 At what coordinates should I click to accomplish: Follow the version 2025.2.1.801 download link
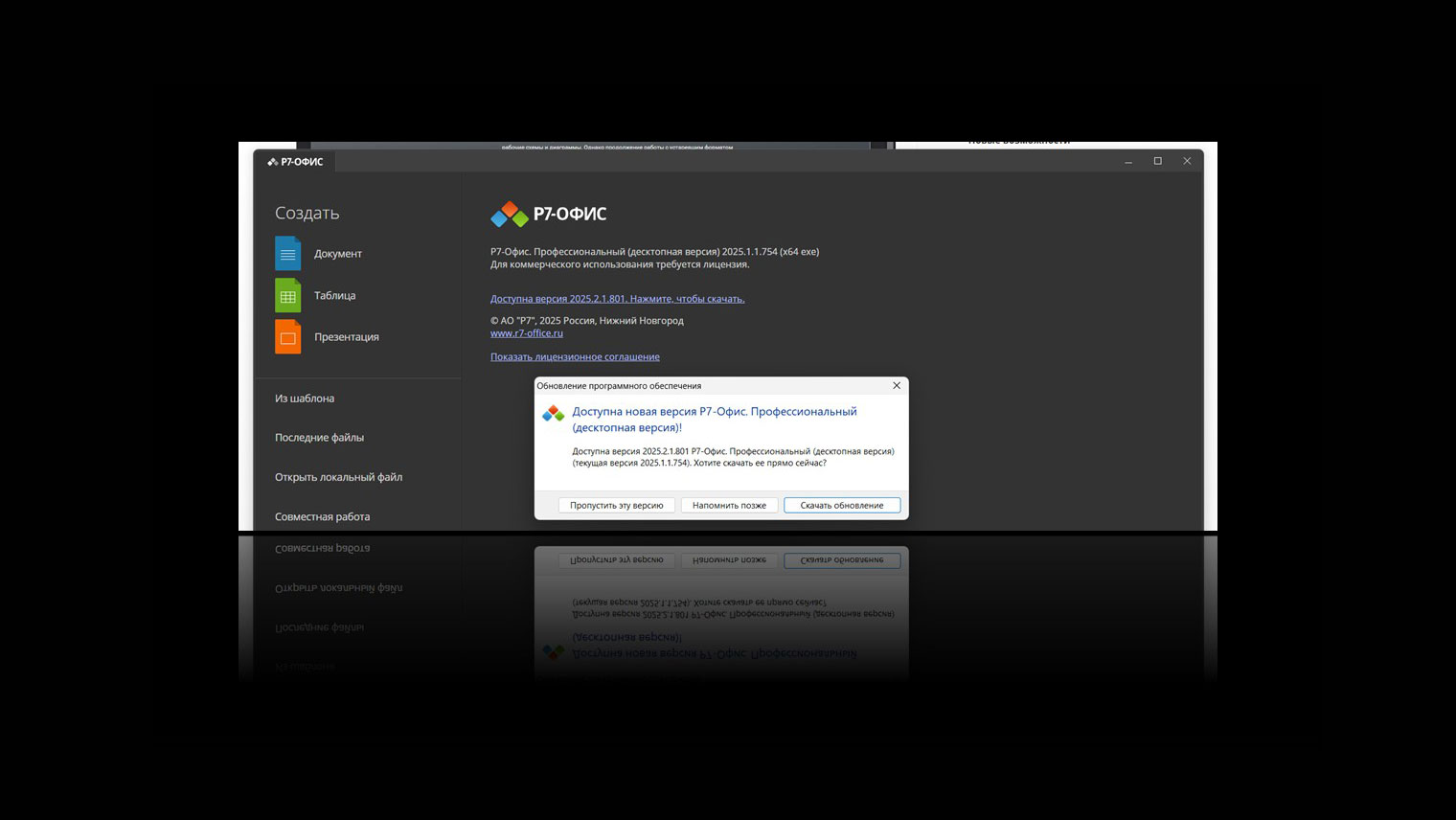click(x=617, y=299)
